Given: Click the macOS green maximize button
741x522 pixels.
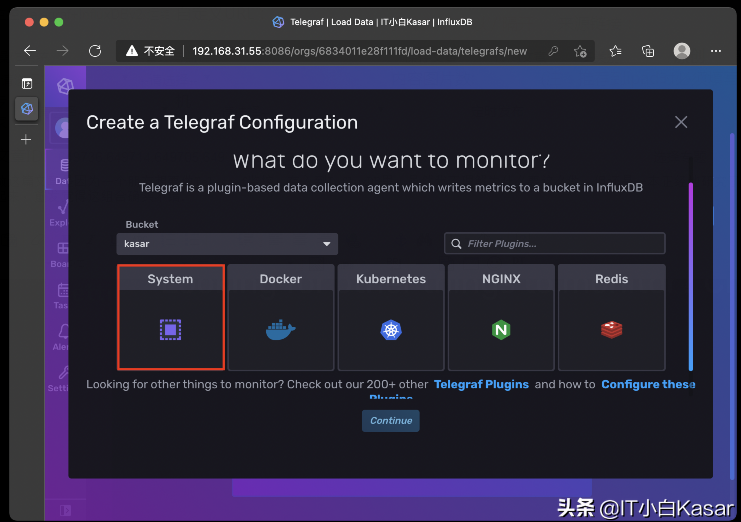Looking at the screenshot, I should (x=59, y=22).
